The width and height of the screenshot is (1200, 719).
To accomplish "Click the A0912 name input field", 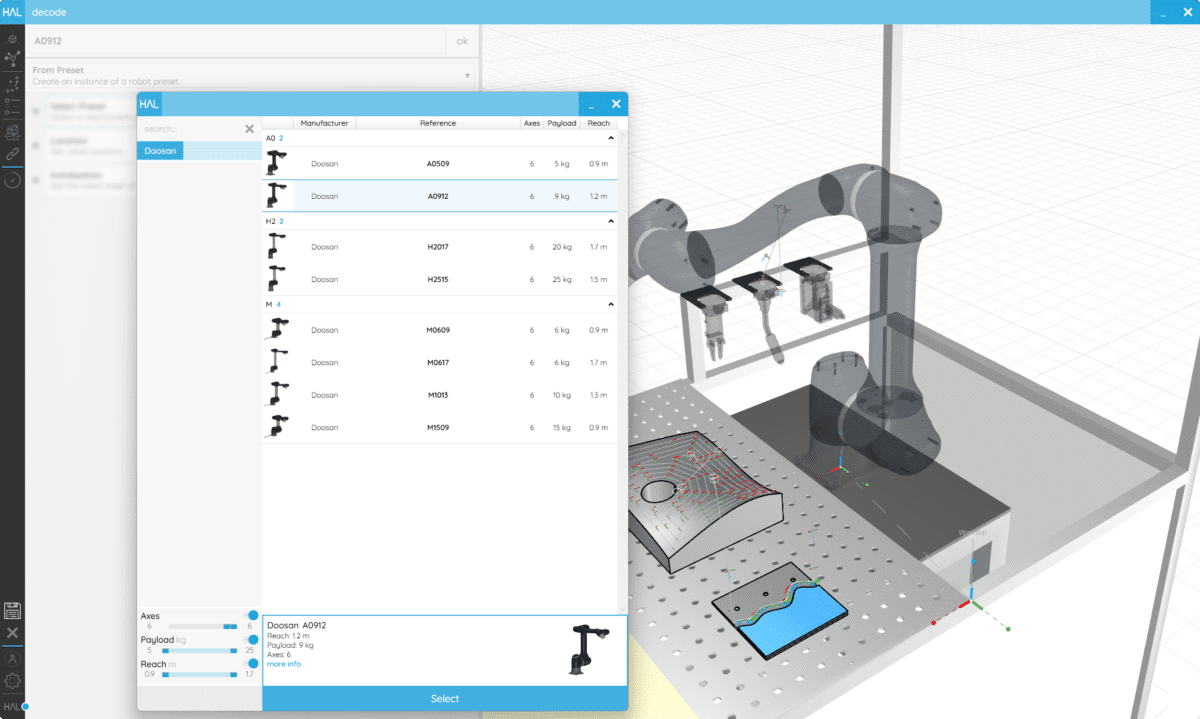I will pos(237,41).
